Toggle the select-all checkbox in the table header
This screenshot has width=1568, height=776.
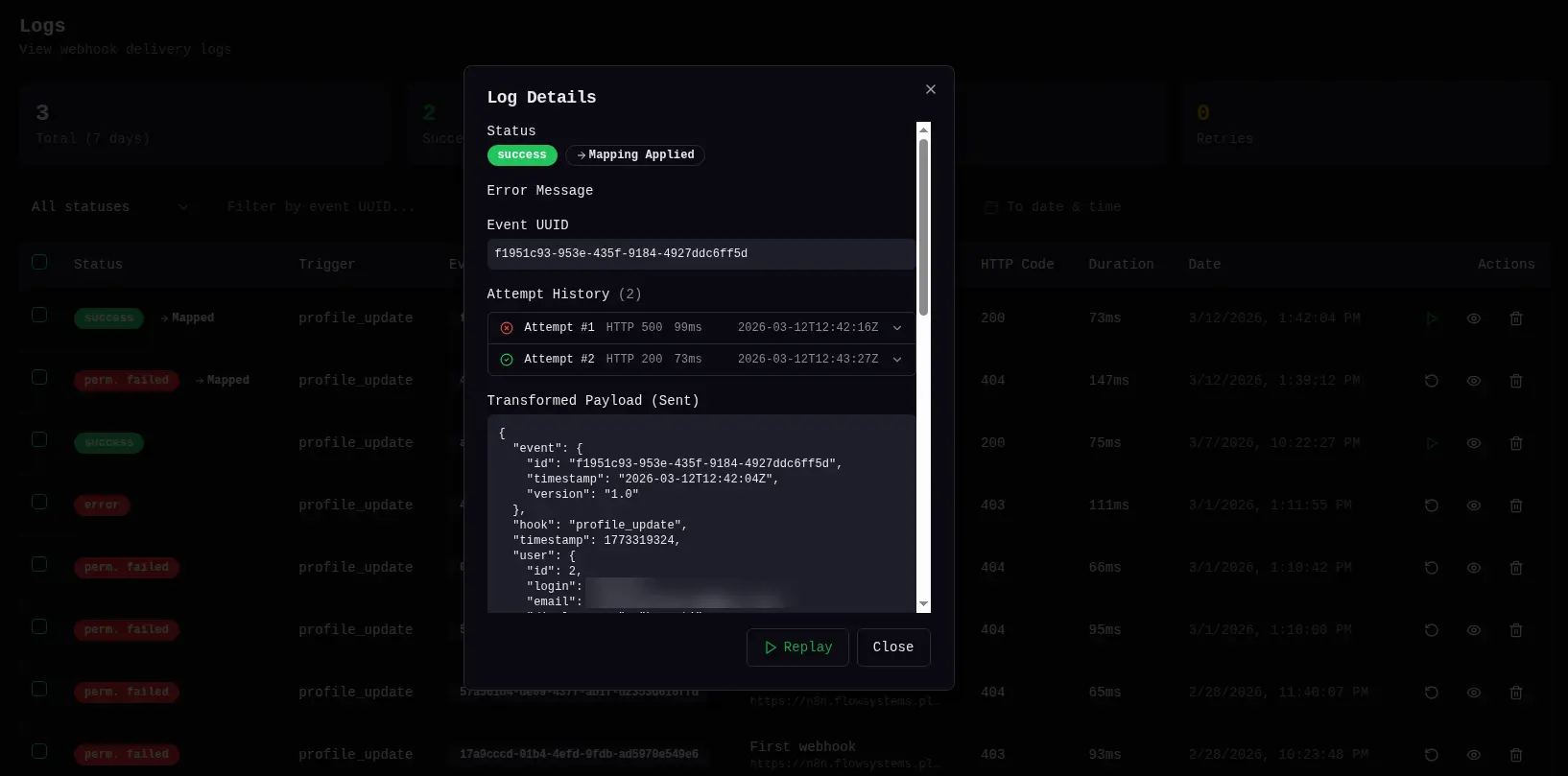coord(39,262)
